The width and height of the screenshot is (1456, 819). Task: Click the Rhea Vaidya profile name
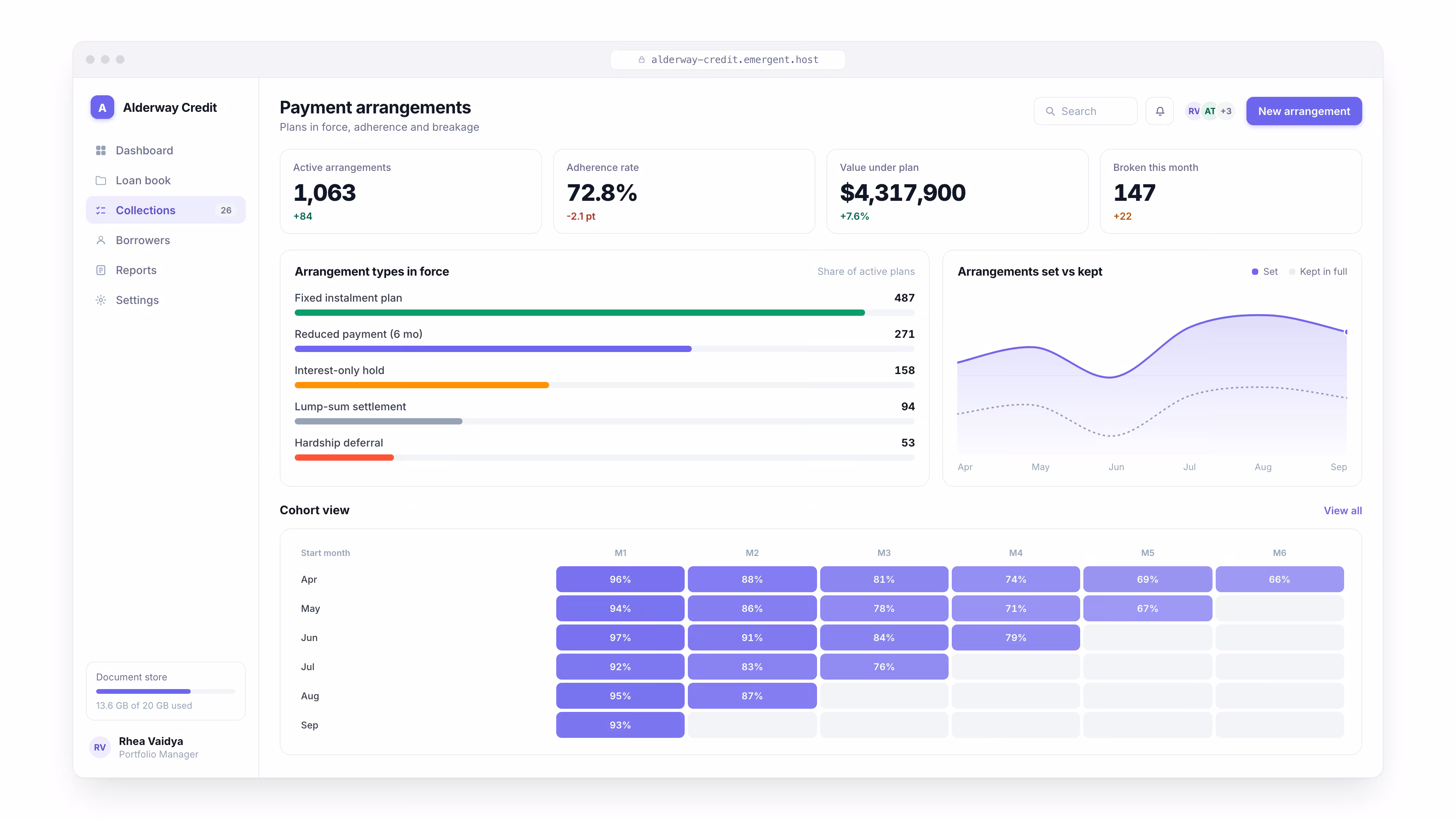(x=150, y=741)
